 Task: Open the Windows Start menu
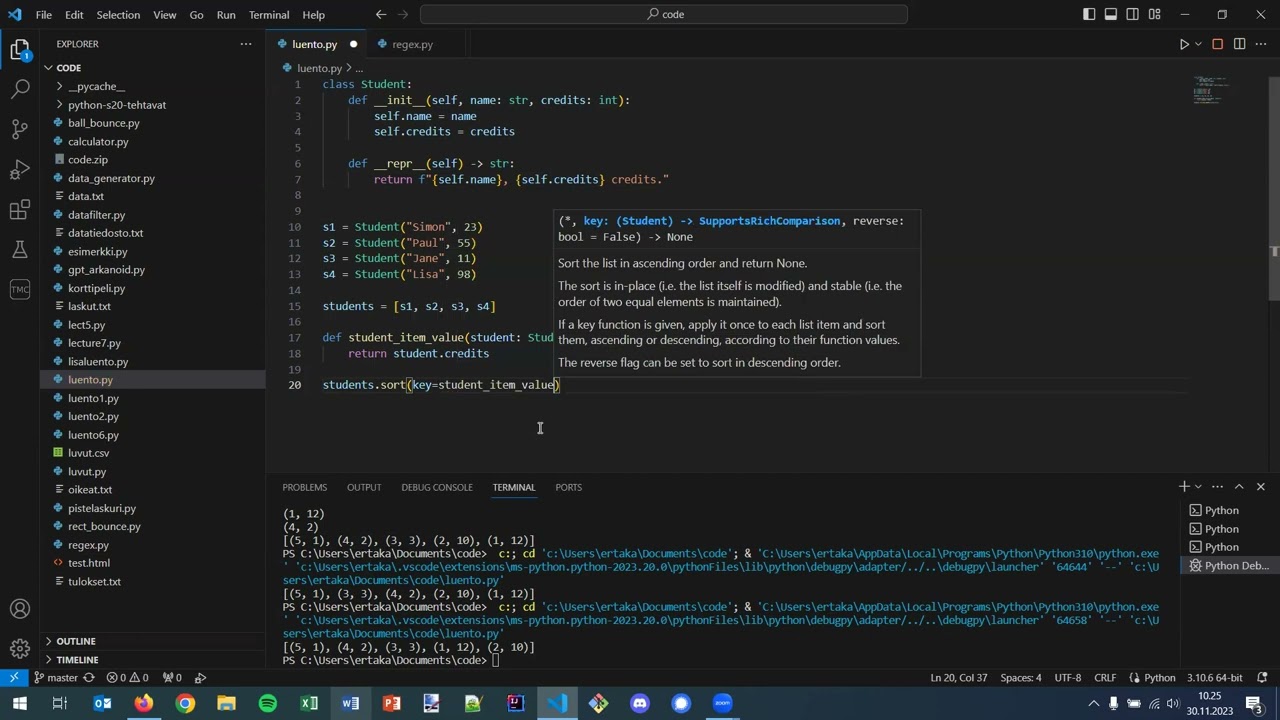click(19, 703)
